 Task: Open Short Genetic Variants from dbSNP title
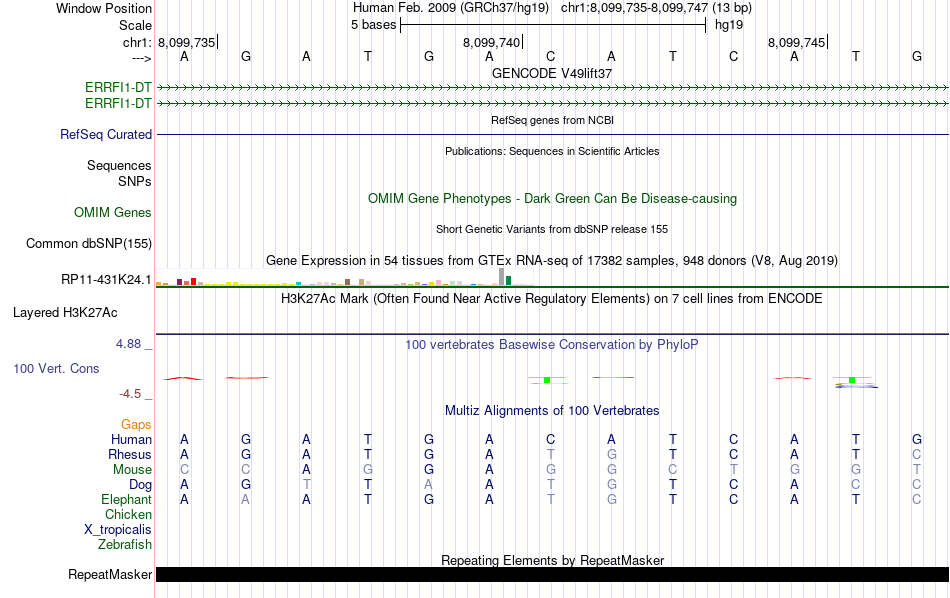(x=552, y=229)
